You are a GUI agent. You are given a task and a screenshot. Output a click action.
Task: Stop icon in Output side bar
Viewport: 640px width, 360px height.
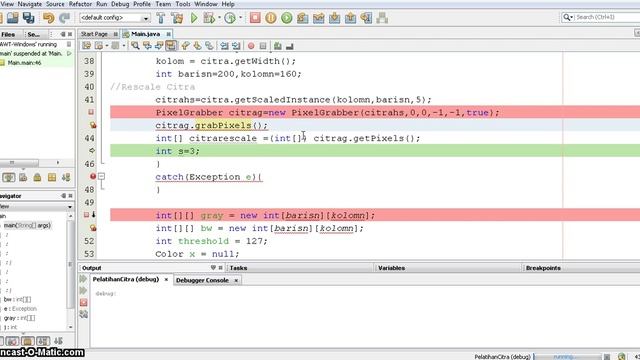[83, 302]
